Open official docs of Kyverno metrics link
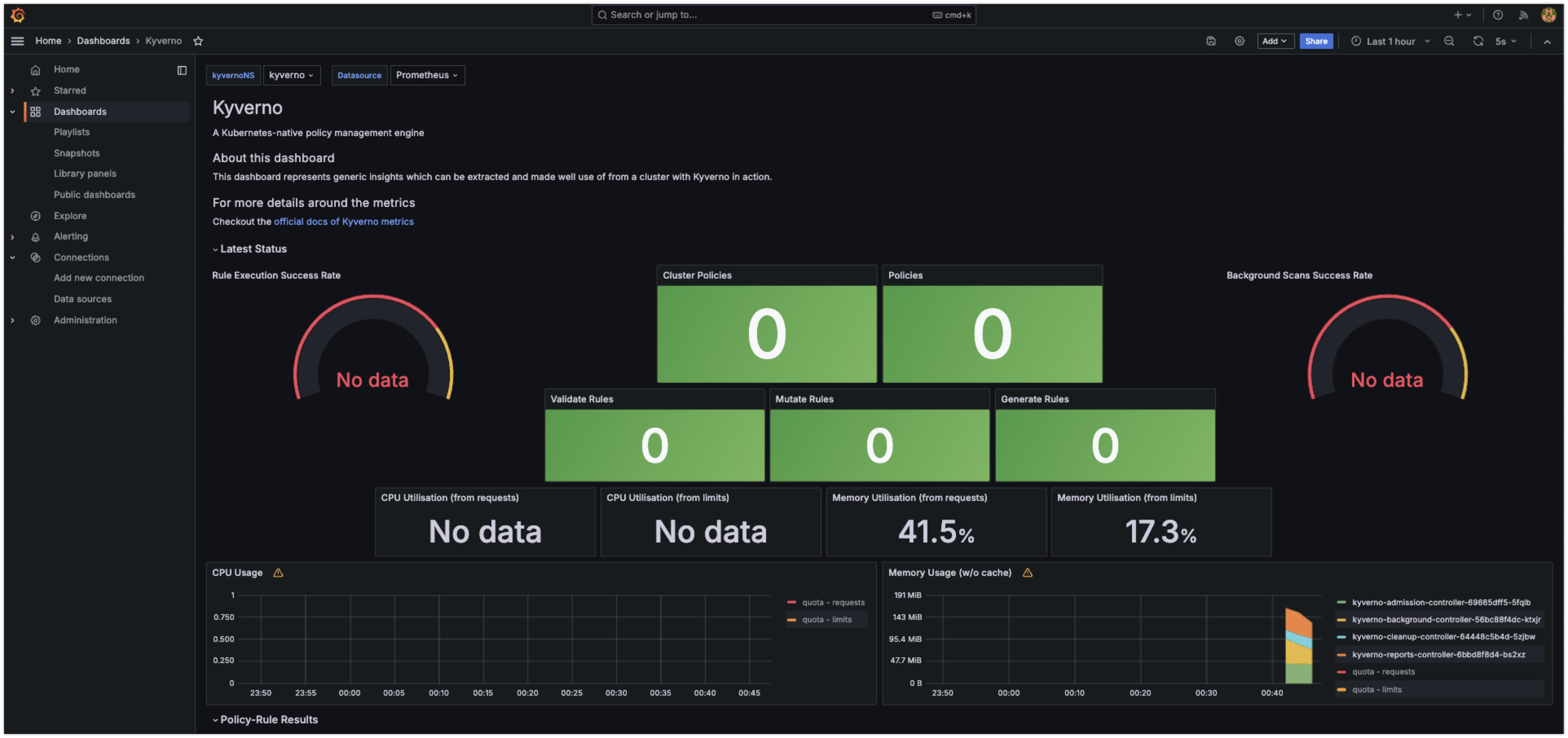 click(x=343, y=222)
